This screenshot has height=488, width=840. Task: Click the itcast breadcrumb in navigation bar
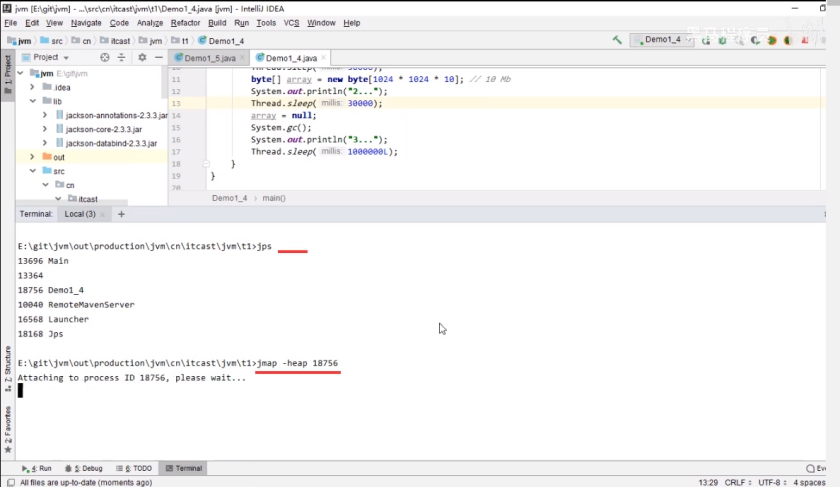[x=116, y=41]
